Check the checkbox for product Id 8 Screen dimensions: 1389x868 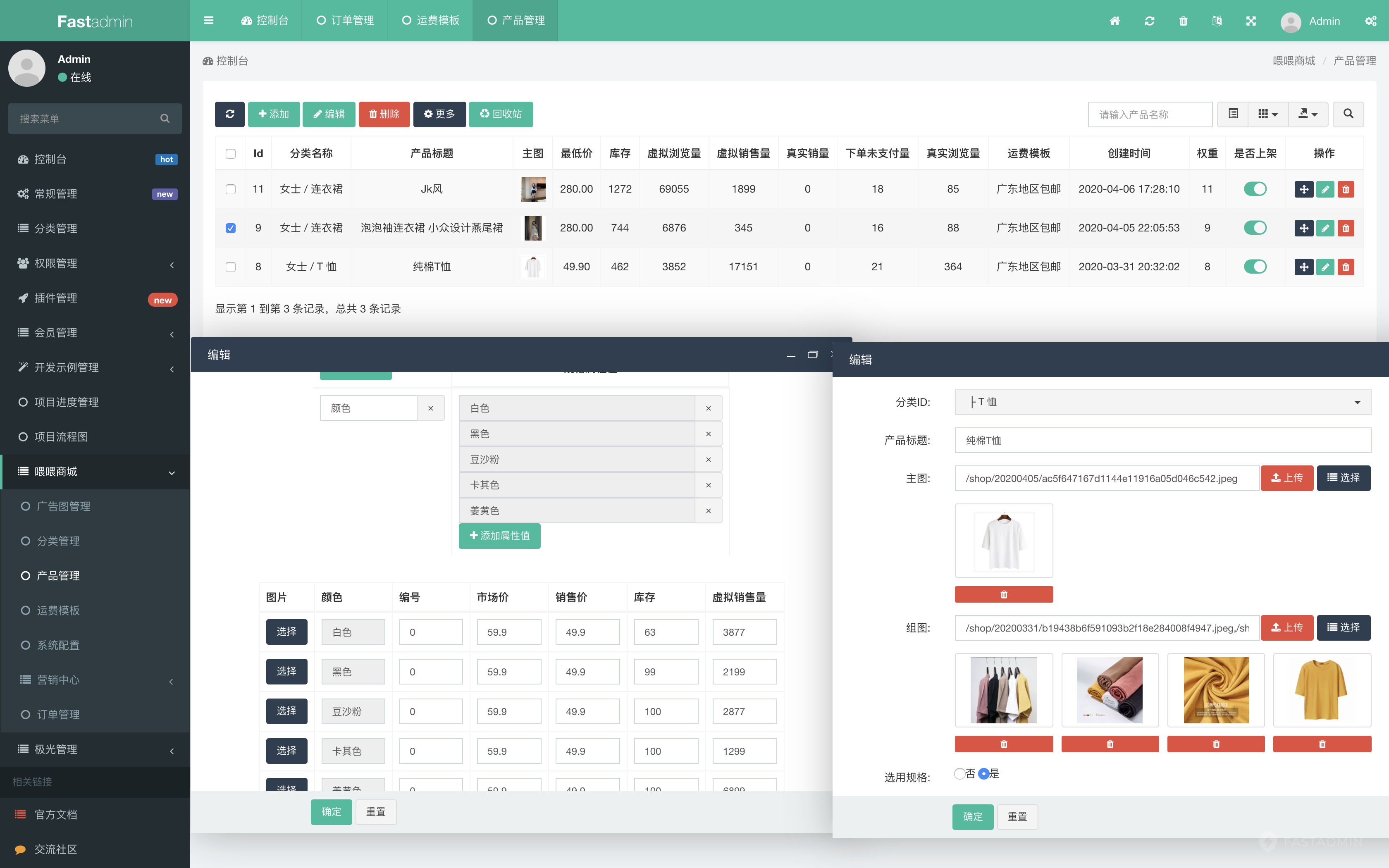coord(231,267)
